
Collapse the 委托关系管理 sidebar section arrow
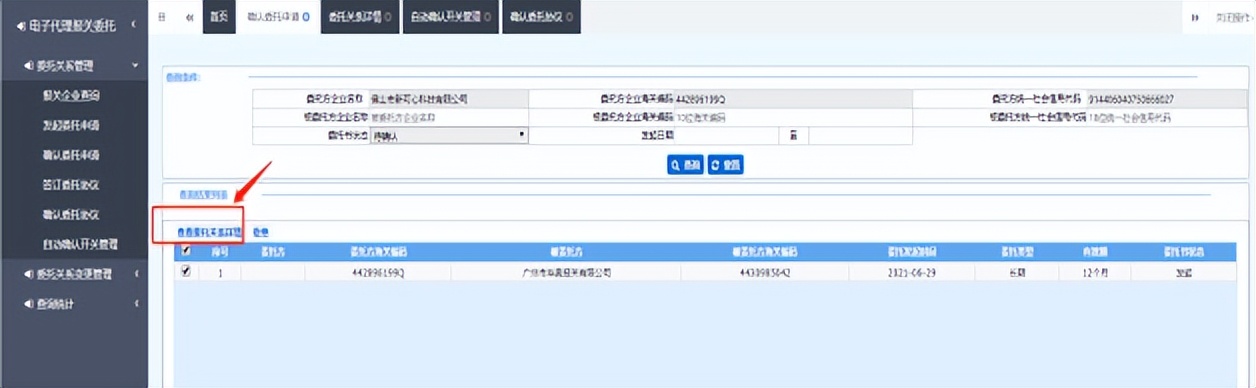point(135,66)
